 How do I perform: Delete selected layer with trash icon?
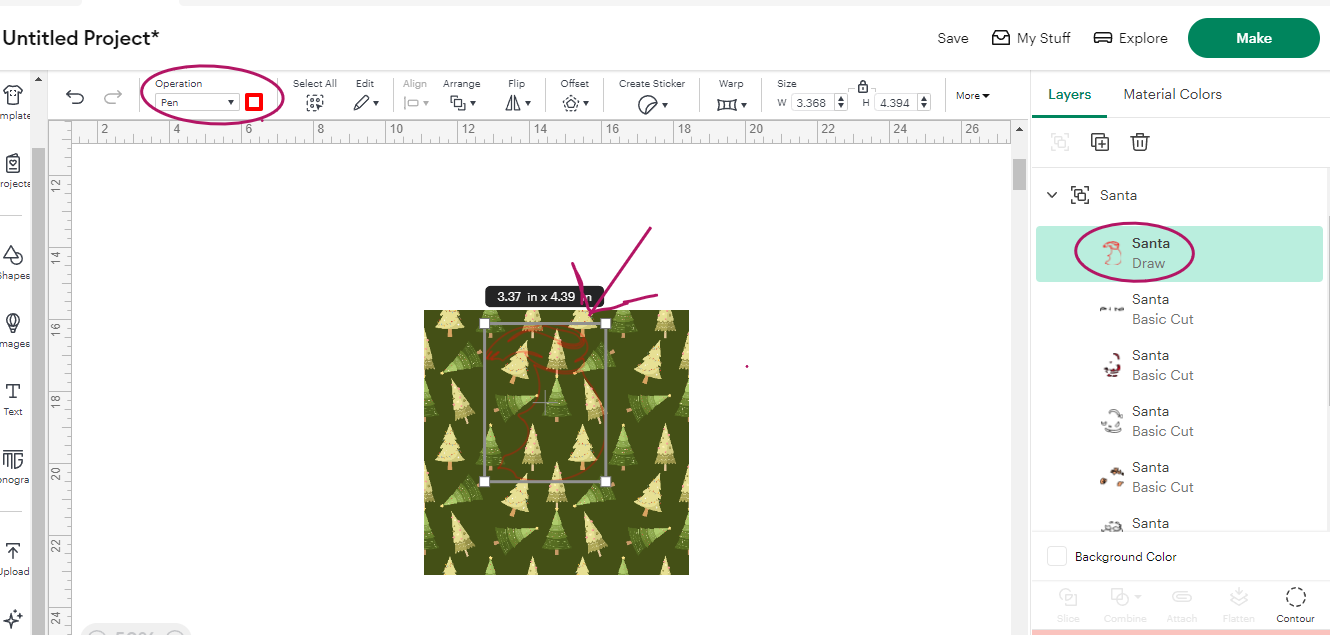coord(1139,142)
